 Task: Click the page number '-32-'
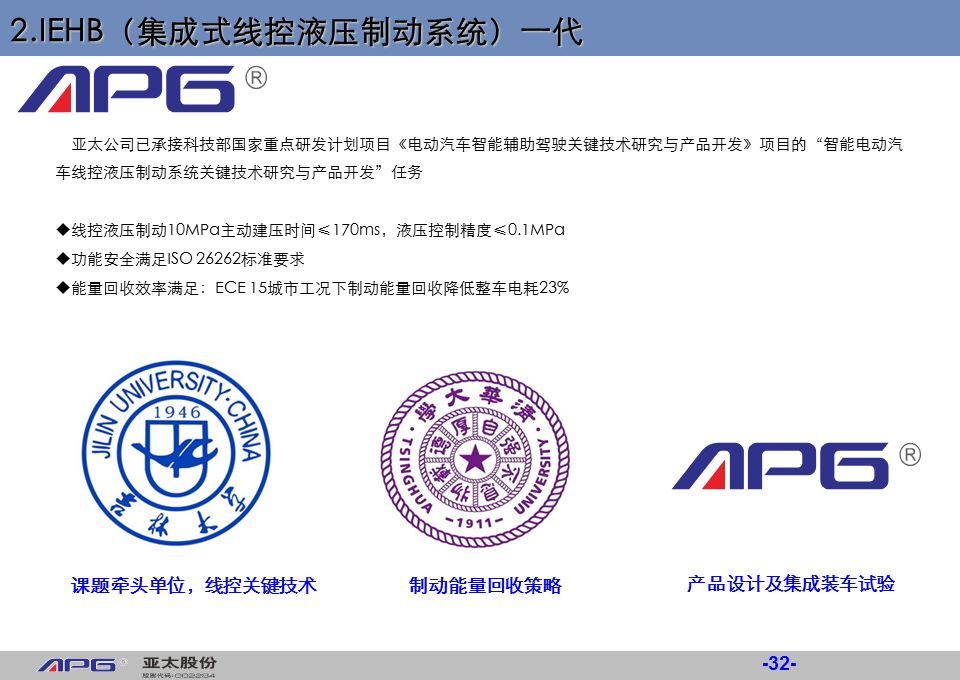(779, 663)
